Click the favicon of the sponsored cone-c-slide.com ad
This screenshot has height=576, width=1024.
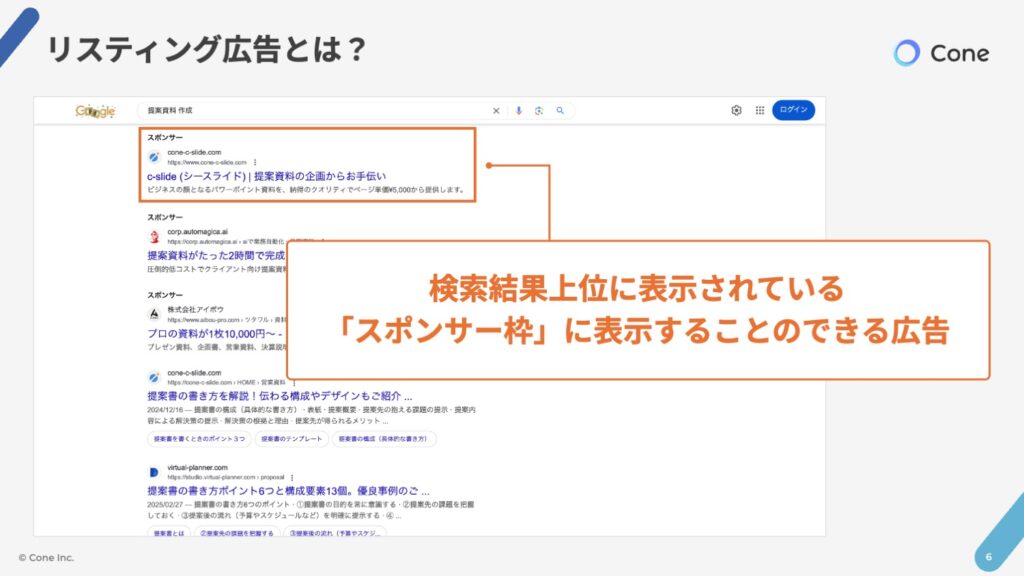pos(154,157)
